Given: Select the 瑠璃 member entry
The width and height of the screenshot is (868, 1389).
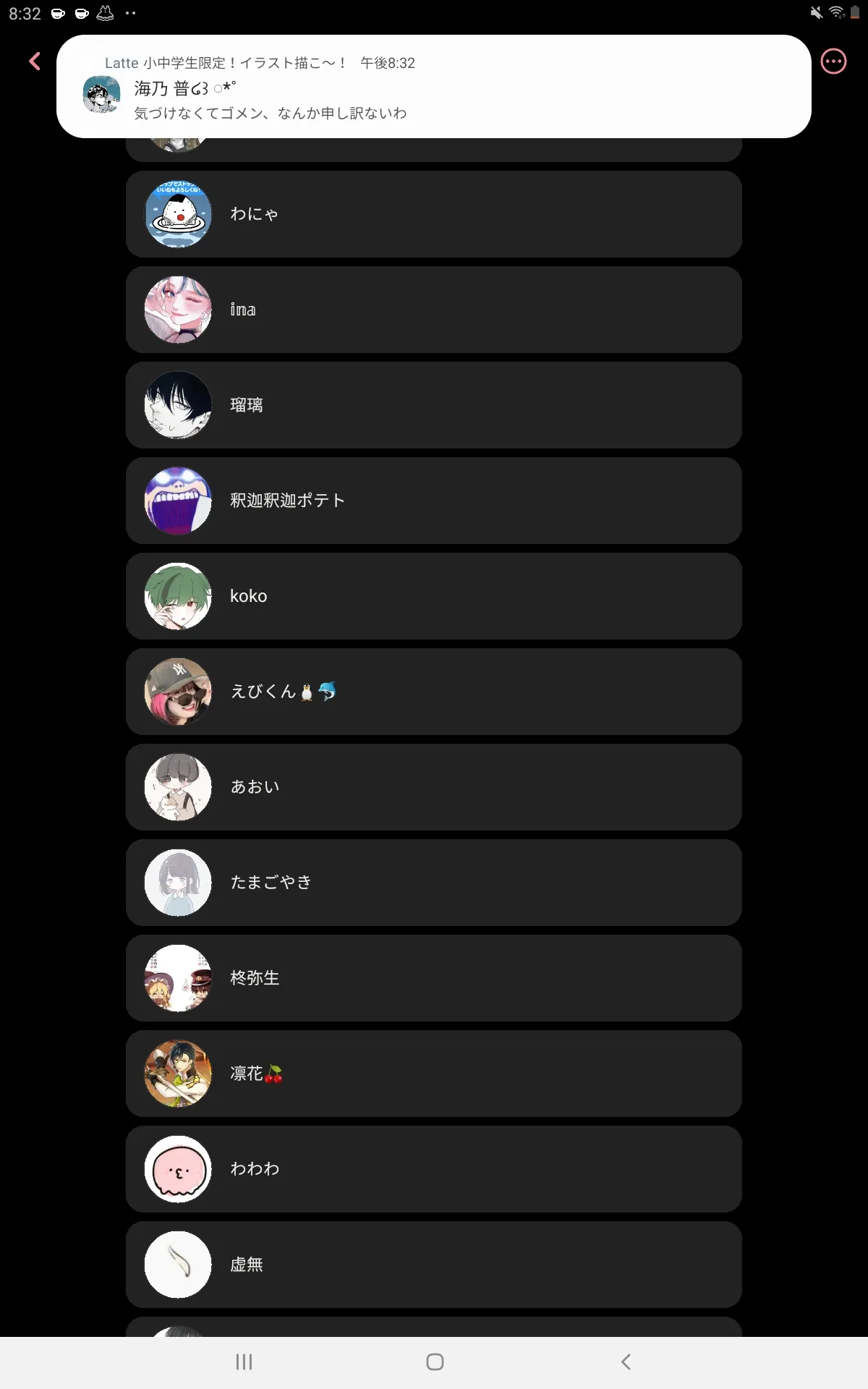Looking at the screenshot, I should 434,405.
